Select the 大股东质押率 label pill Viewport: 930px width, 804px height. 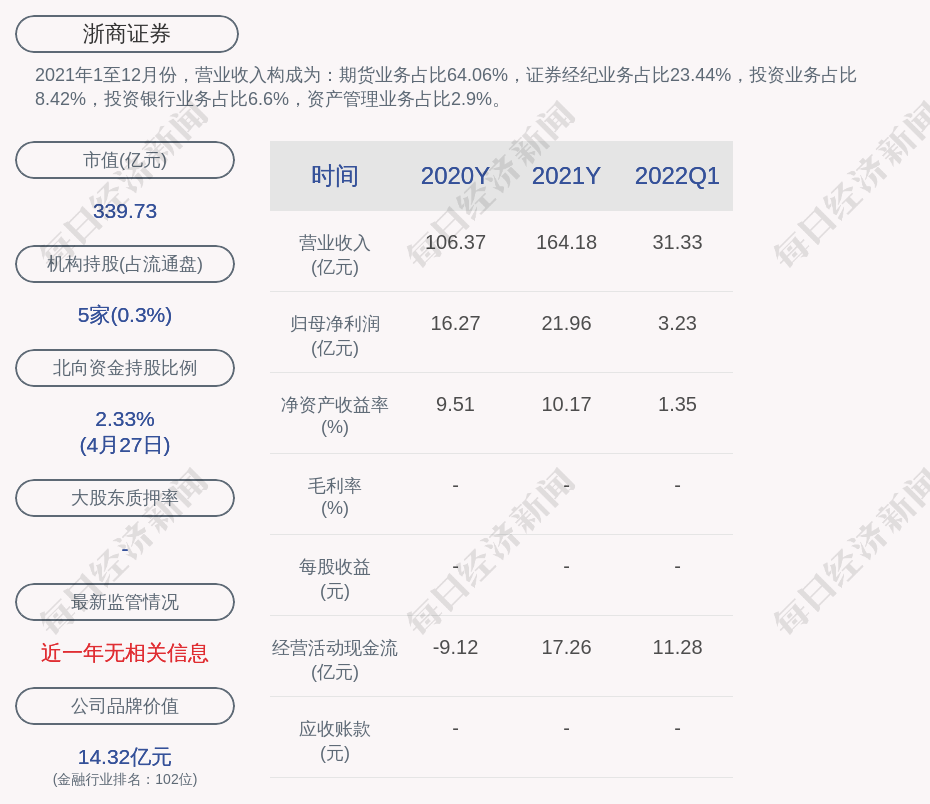click(125, 498)
